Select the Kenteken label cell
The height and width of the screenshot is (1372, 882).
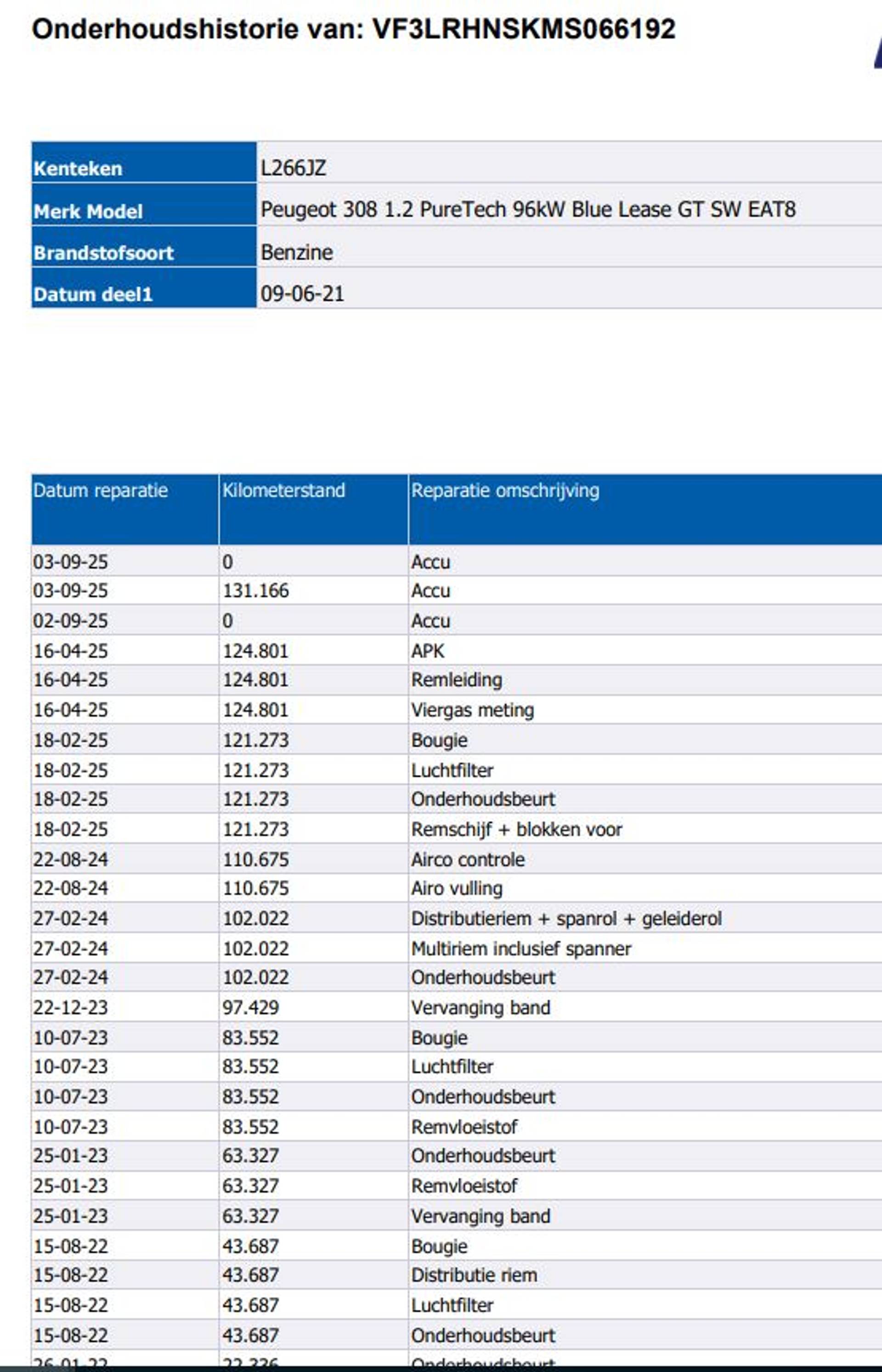tap(78, 169)
